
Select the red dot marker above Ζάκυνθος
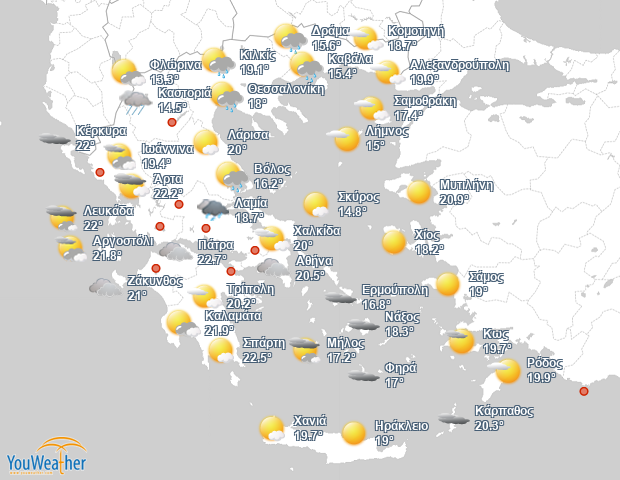(156, 268)
